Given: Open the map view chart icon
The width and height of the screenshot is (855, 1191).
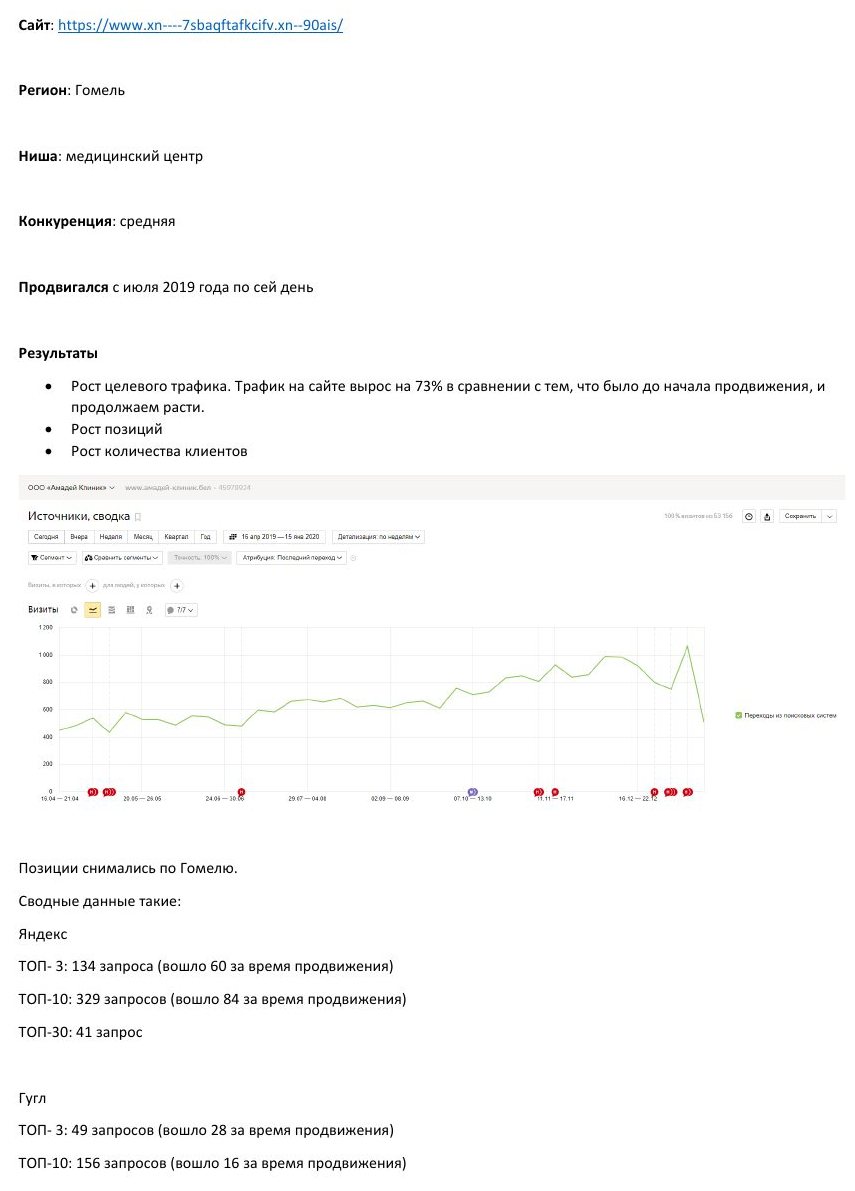Looking at the screenshot, I should pyautogui.click(x=149, y=610).
